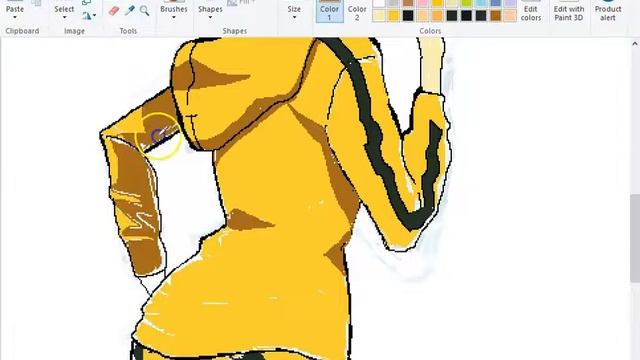Select the Magnifier zoom tool
The height and width of the screenshot is (360, 640).
(x=144, y=11)
